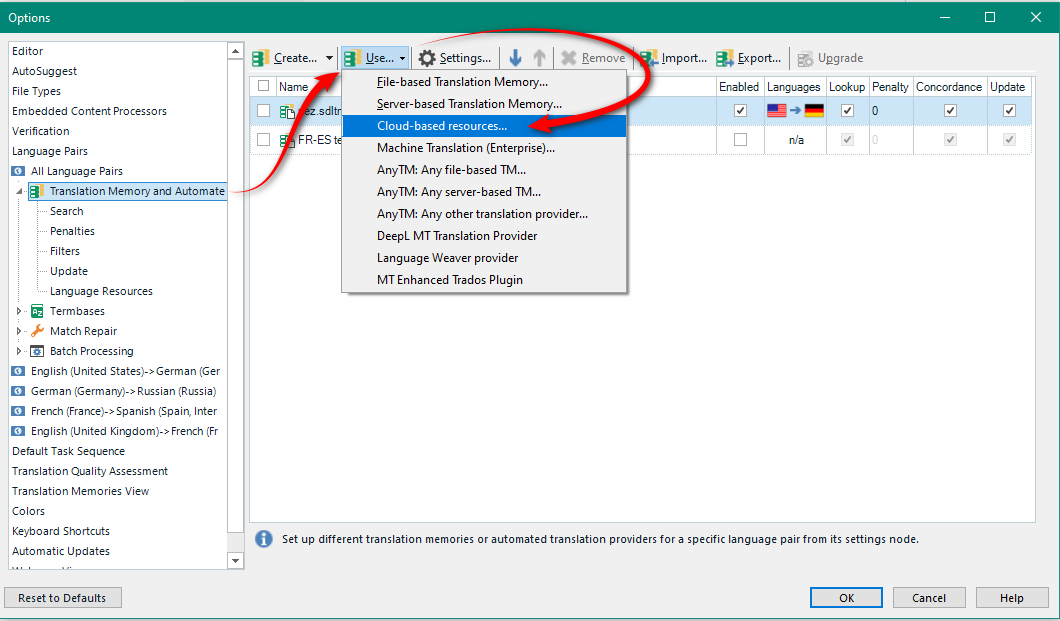Open Settings via the gear icon

[427, 58]
